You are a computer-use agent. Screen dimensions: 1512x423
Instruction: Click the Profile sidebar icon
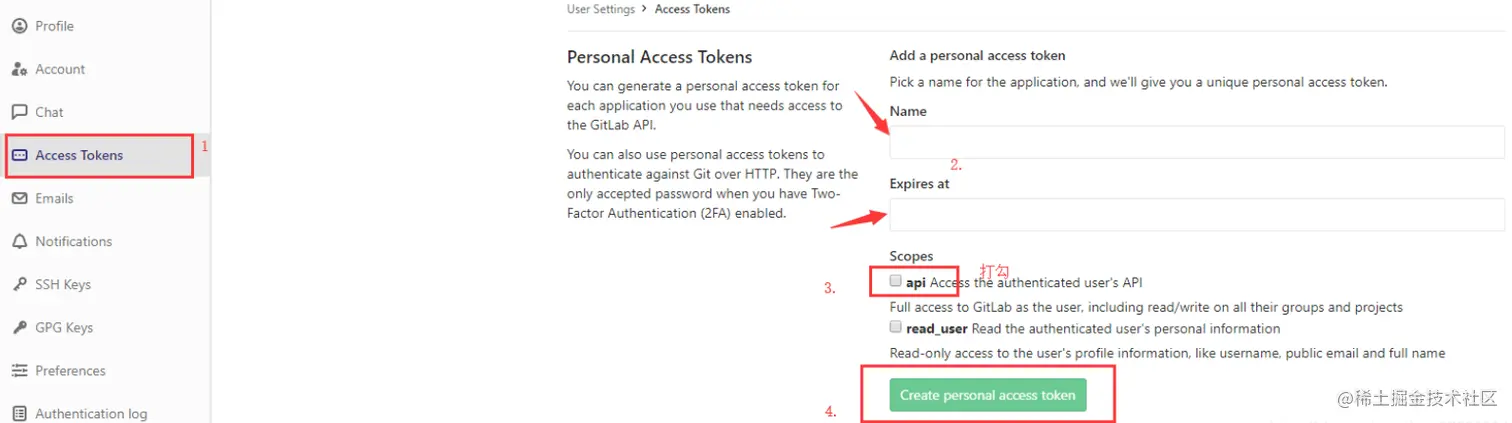click(19, 26)
